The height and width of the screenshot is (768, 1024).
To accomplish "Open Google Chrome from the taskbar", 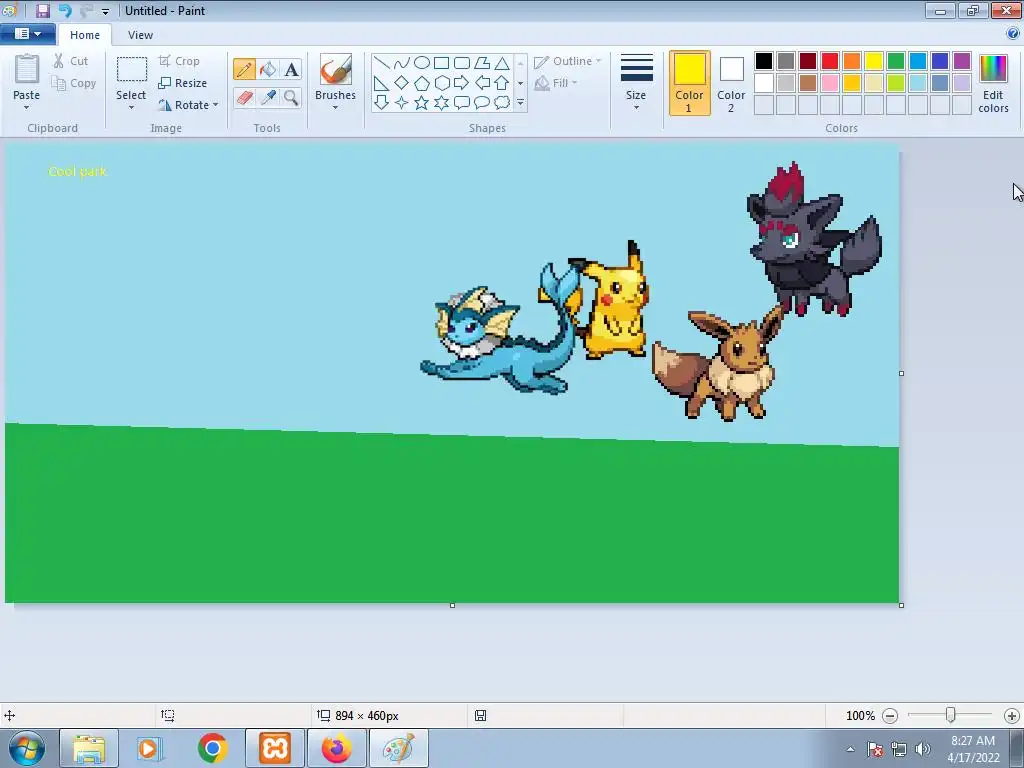I will pyautogui.click(x=212, y=748).
